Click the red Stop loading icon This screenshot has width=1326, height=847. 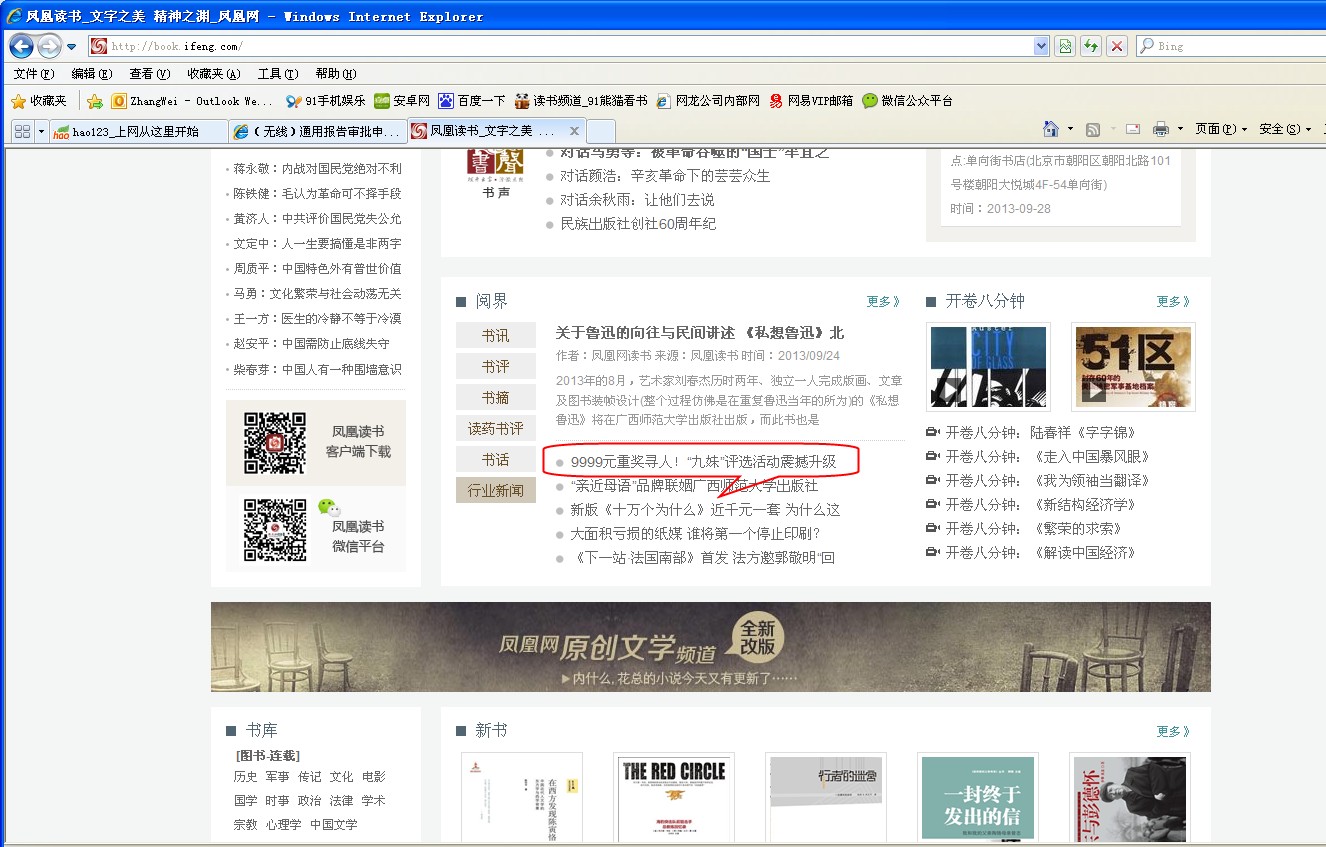1117,46
